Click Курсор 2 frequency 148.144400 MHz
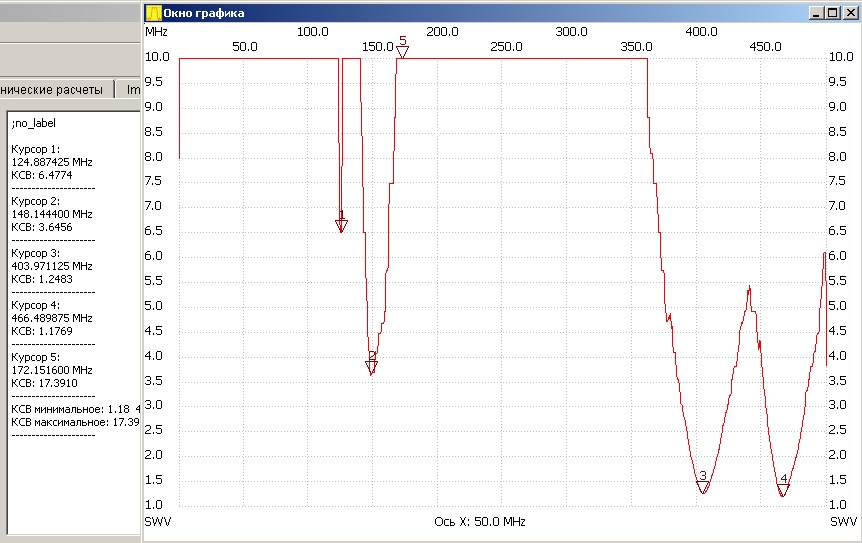The height and width of the screenshot is (543, 862). [x=52, y=214]
